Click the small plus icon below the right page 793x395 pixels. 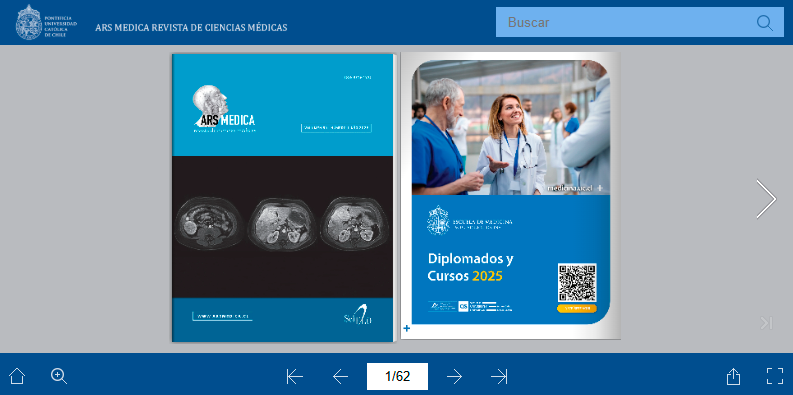coord(407,329)
